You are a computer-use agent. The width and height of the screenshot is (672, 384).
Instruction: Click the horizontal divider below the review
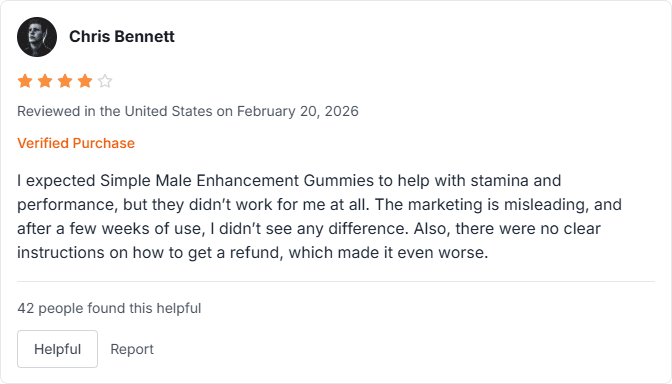[336, 282]
